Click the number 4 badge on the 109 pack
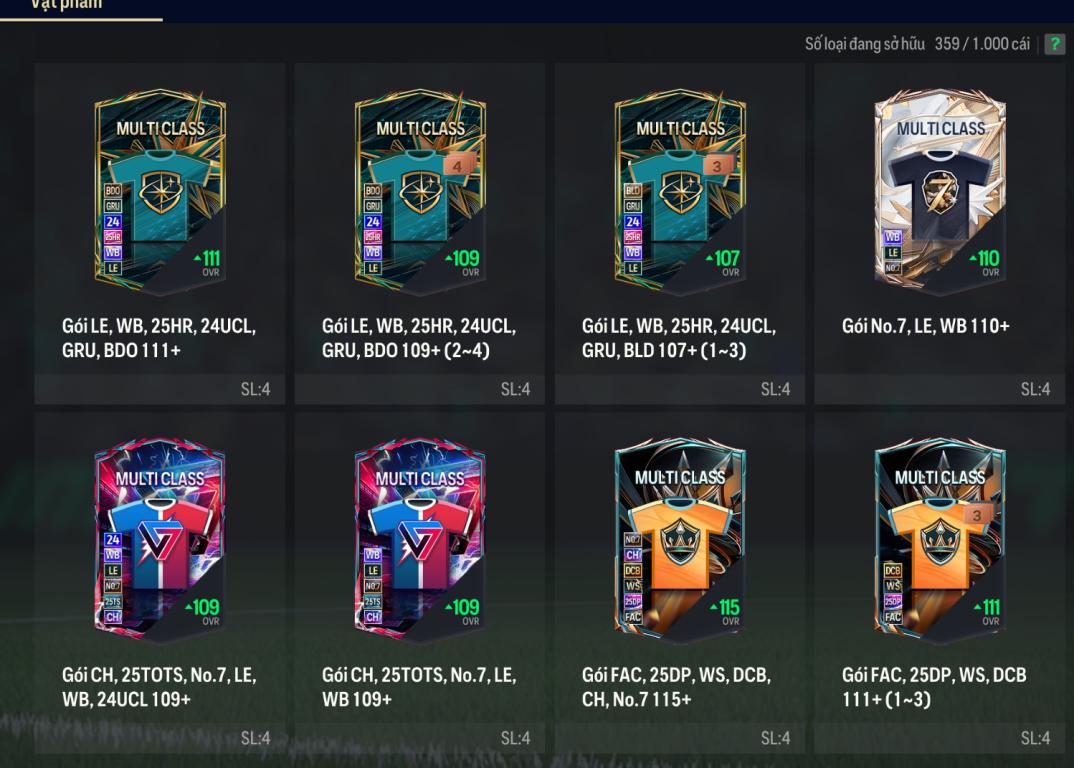 (x=457, y=166)
